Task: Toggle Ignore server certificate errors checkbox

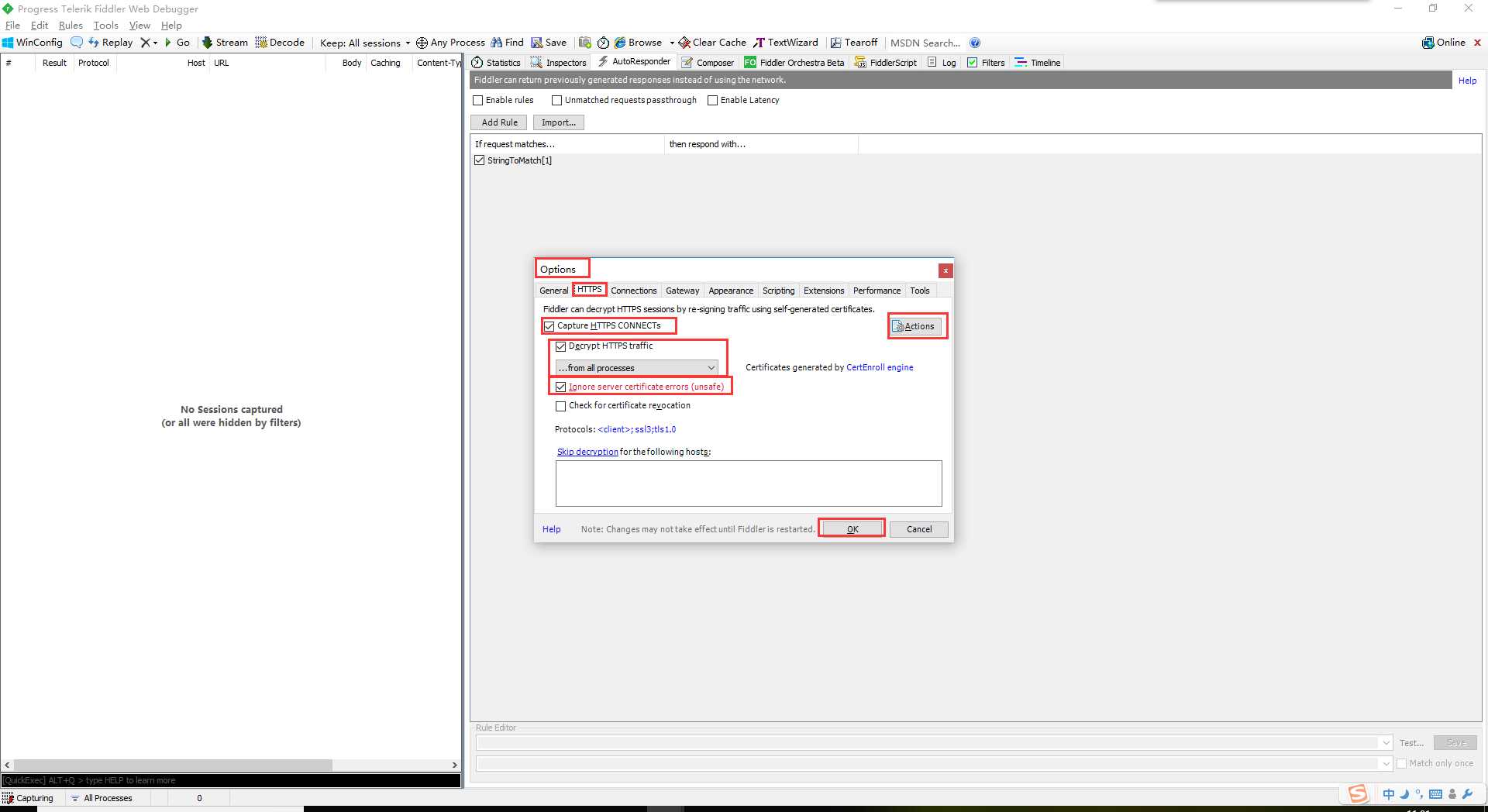Action: pos(561,387)
